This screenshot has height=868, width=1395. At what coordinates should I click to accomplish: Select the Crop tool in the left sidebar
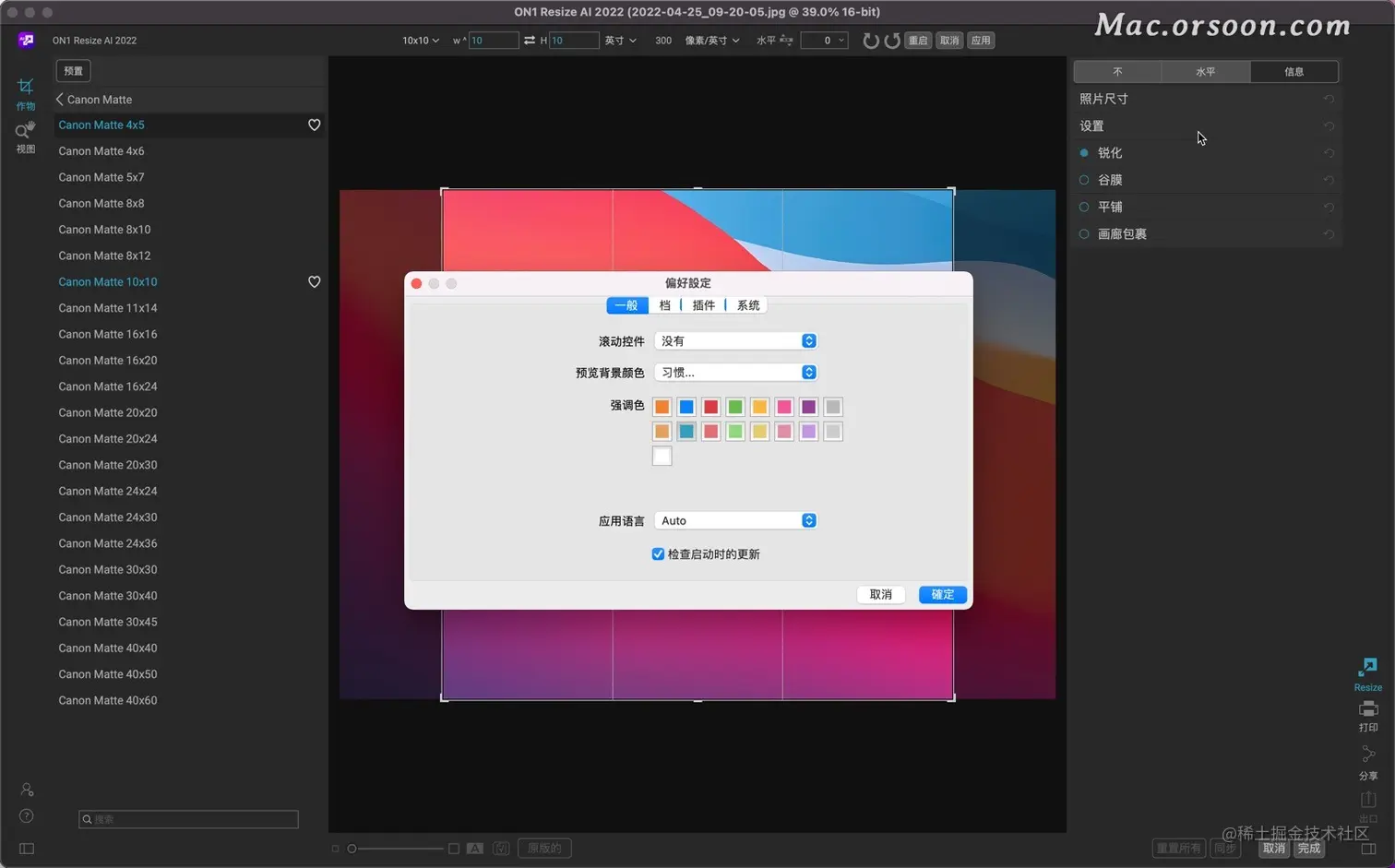tap(26, 87)
